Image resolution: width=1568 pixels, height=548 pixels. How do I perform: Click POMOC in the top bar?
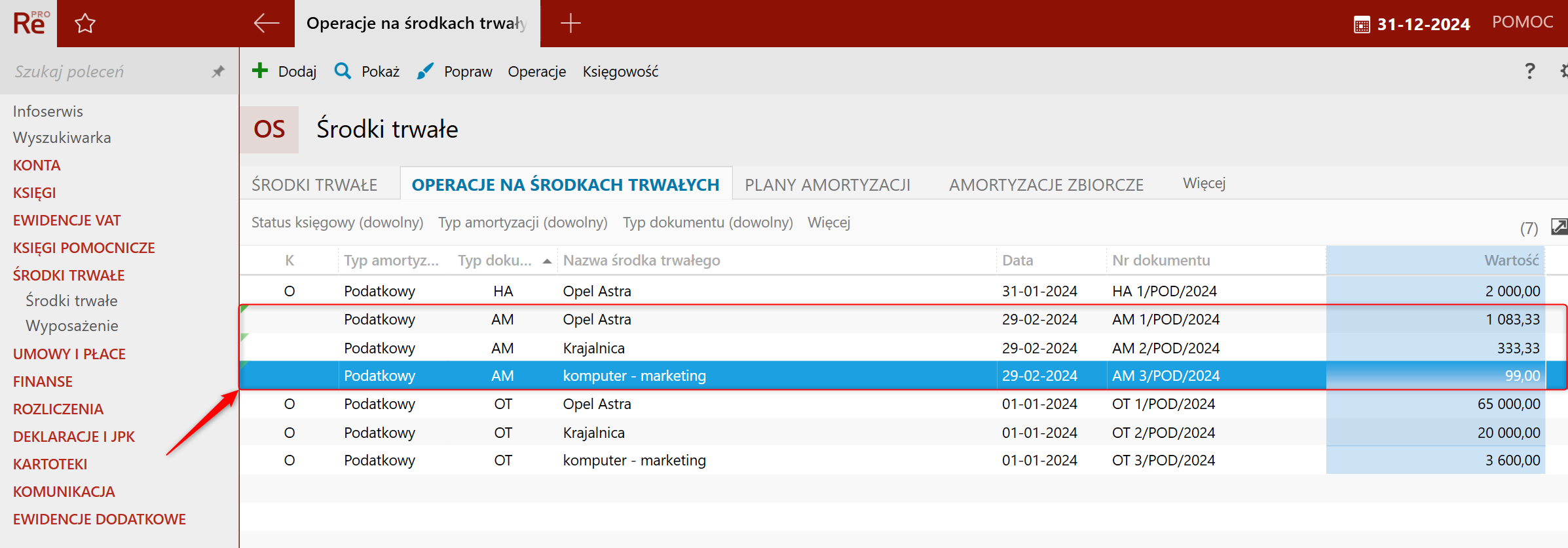coord(1522,22)
